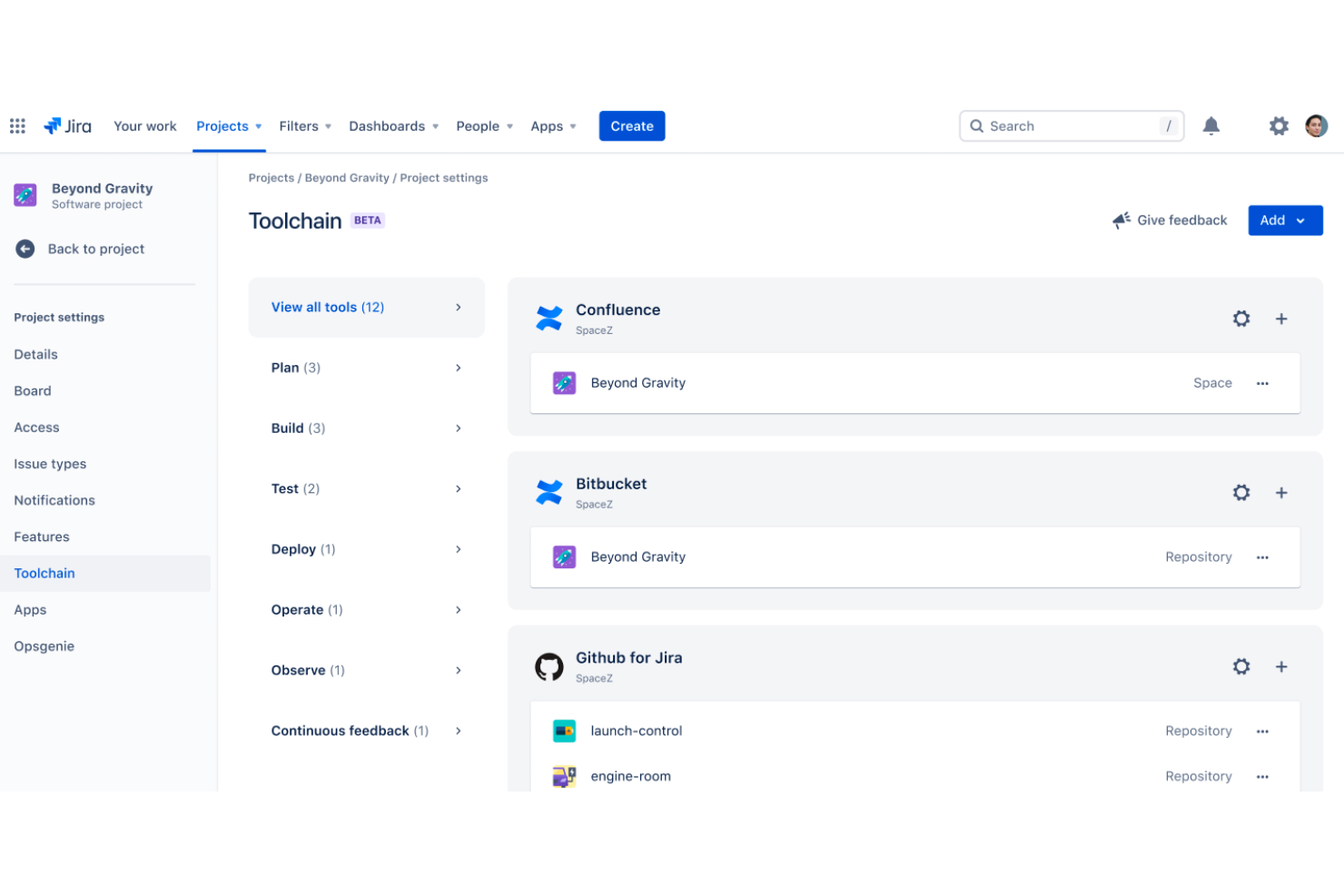Open the app switcher grid icon
Image resolution: width=1344 pixels, height=896 pixels.
point(17,126)
